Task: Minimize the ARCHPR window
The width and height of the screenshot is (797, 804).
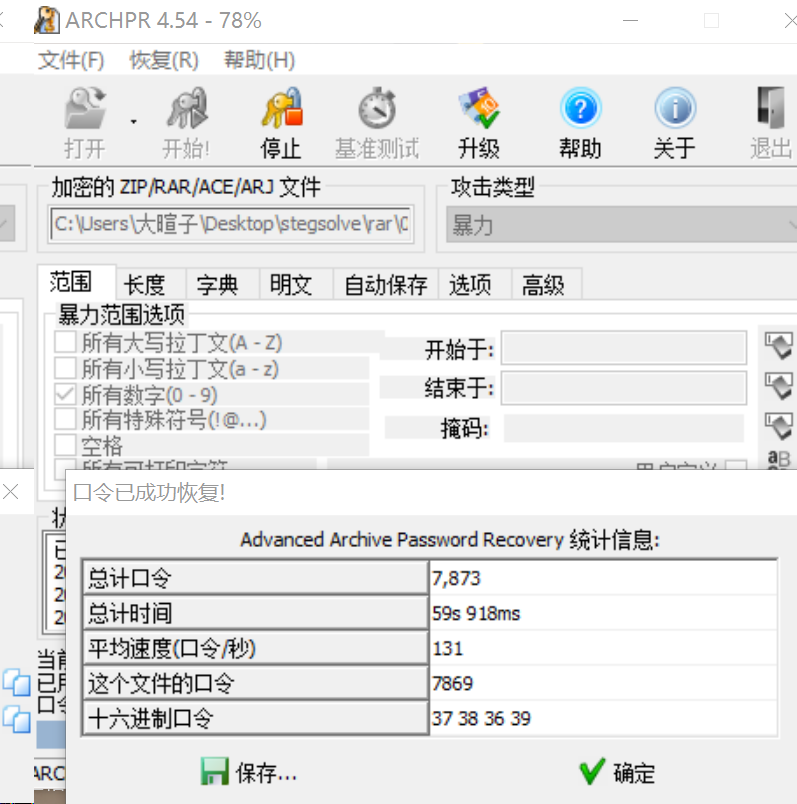Action: tap(630, 21)
